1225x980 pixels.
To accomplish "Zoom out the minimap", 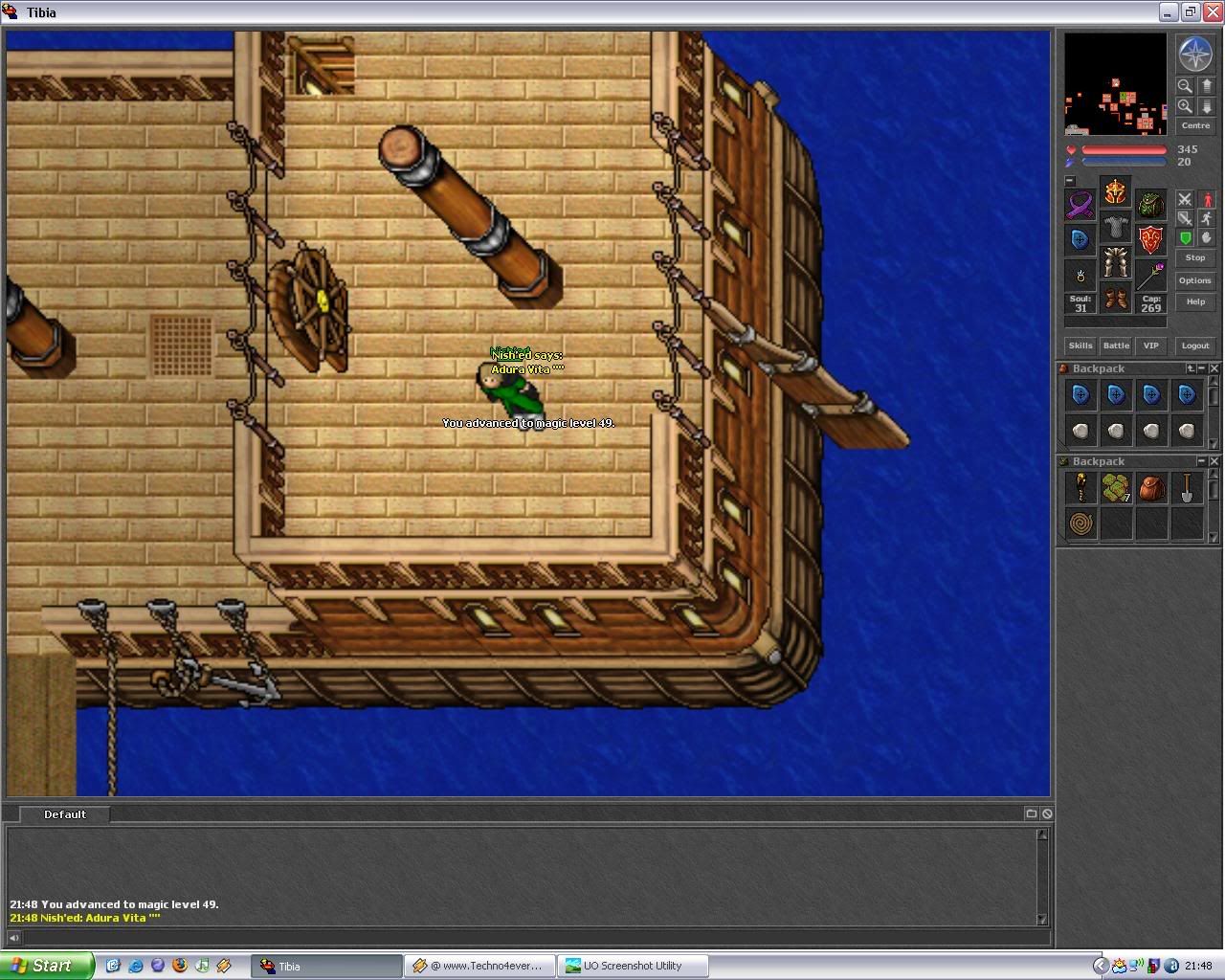I will click(1185, 86).
